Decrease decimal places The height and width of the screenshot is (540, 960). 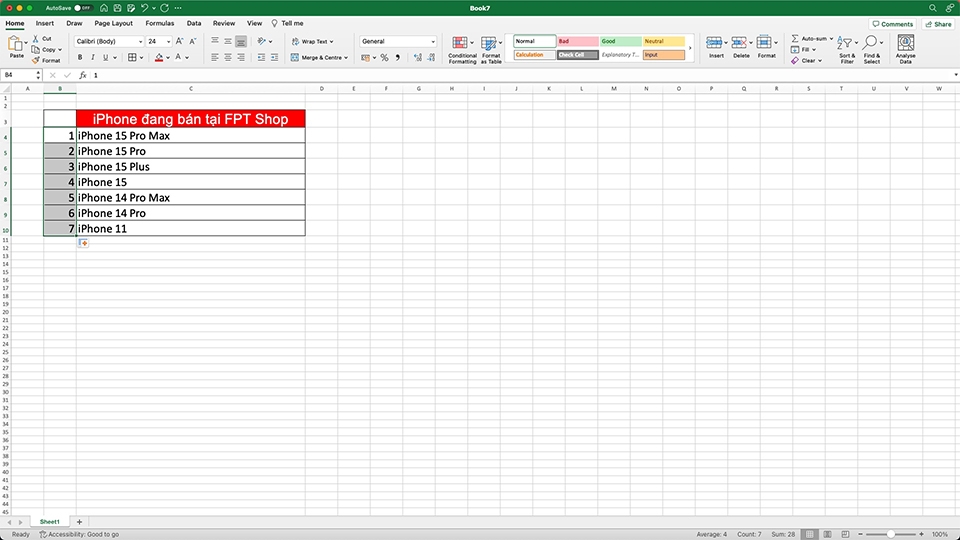click(x=431, y=58)
